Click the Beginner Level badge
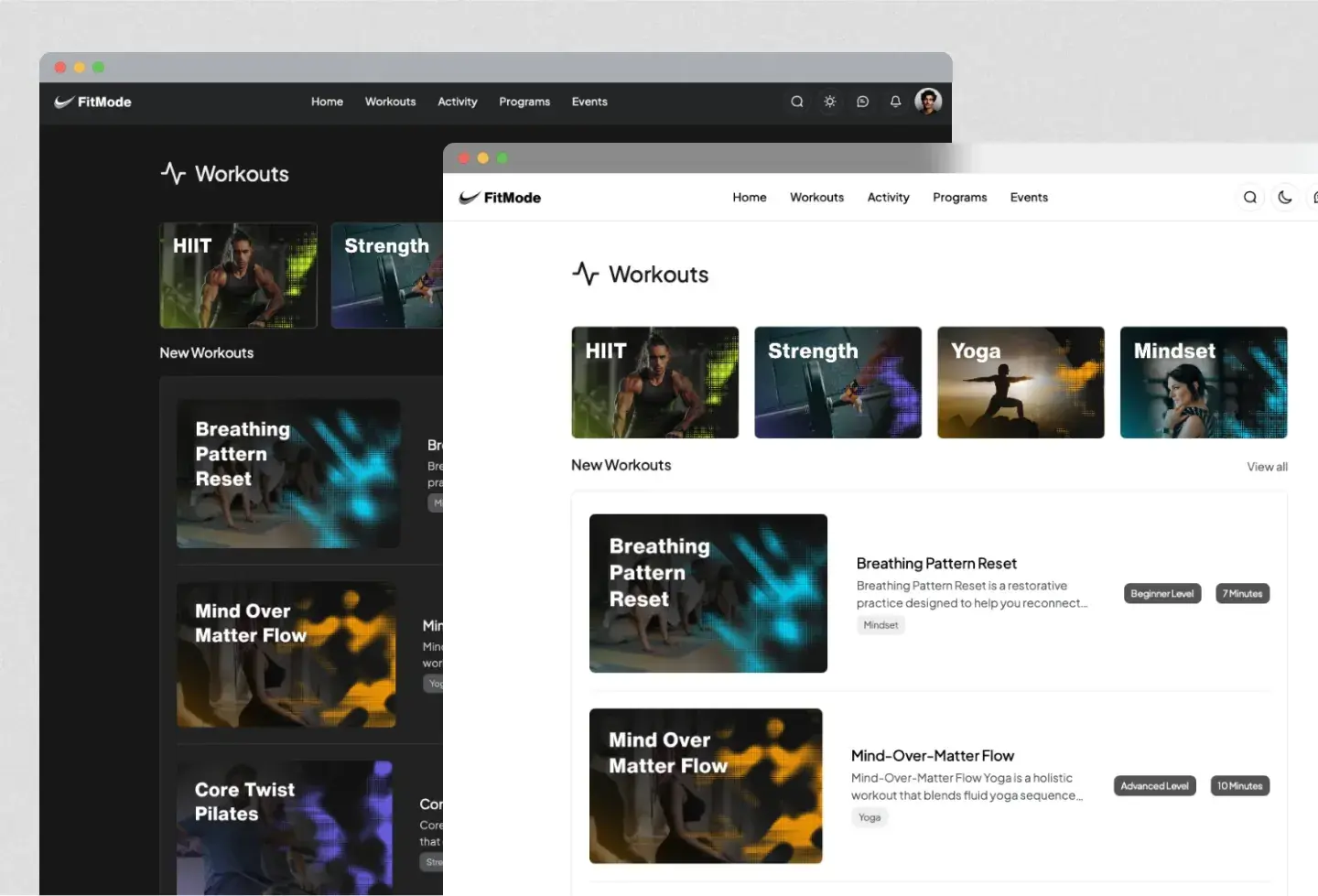The width and height of the screenshot is (1318, 896). (x=1162, y=594)
